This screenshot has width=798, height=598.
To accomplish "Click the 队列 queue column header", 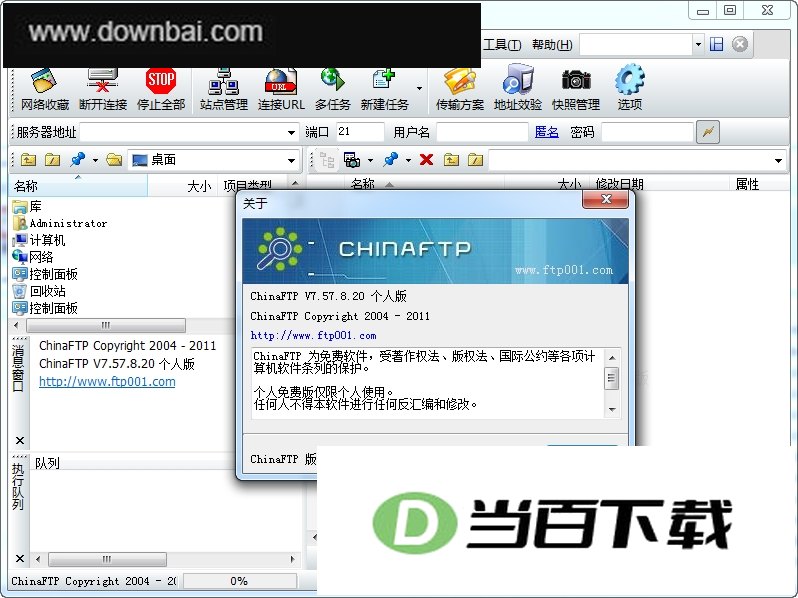I will coord(47,463).
